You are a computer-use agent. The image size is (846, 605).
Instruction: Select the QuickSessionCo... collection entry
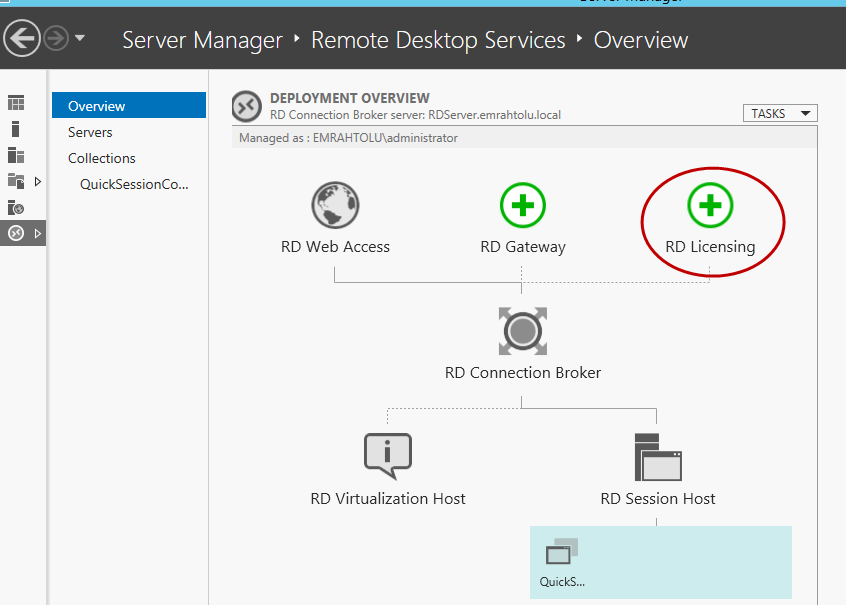[x=134, y=184]
